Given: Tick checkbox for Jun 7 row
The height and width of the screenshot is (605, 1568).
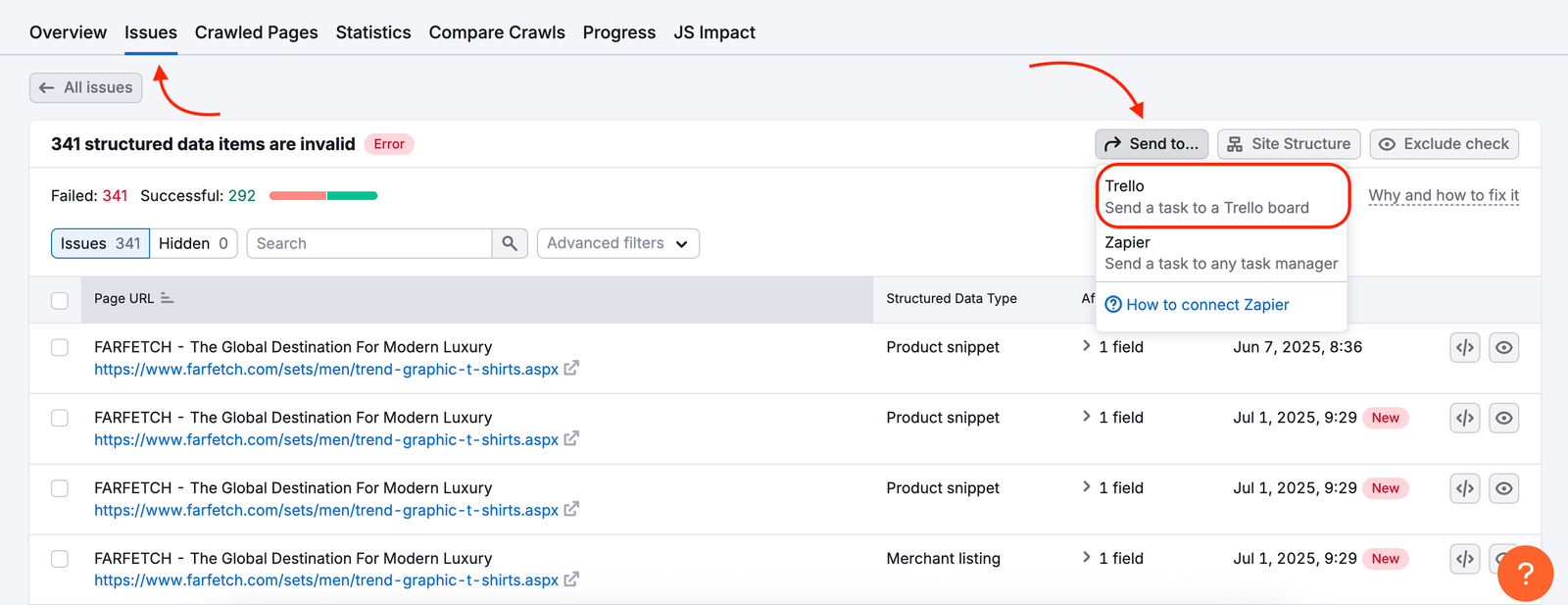Looking at the screenshot, I should point(60,347).
